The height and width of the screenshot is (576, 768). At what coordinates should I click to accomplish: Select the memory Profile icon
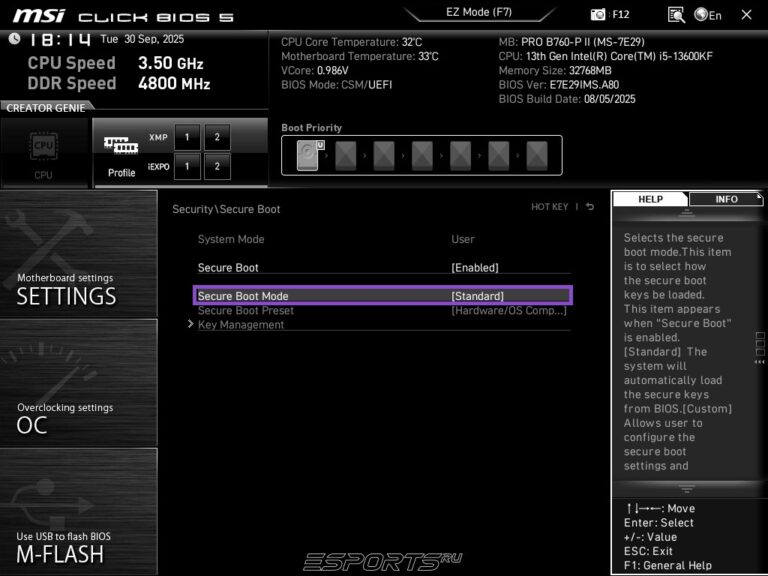[x=121, y=151]
